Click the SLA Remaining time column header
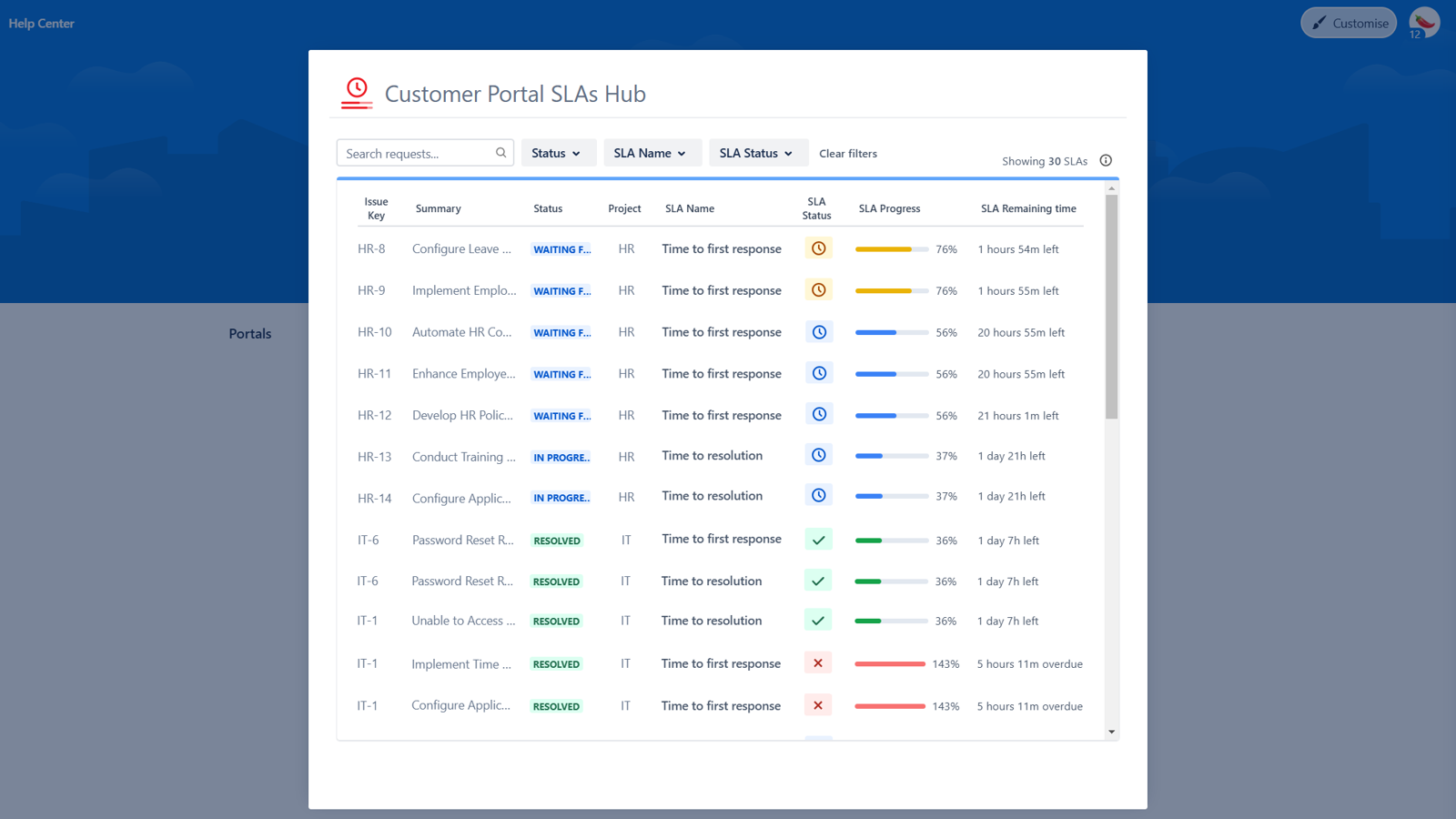The width and height of the screenshot is (1456, 819). click(x=1028, y=208)
